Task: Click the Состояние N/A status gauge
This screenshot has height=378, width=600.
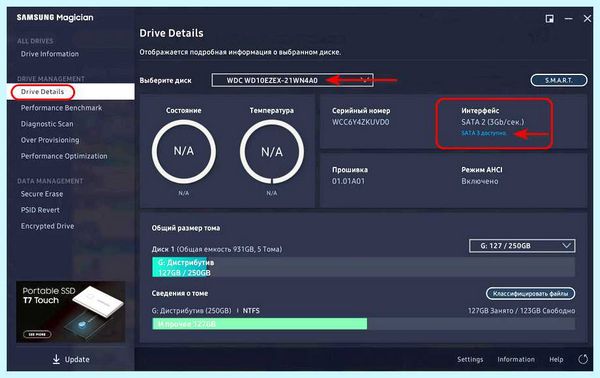Action: pos(184,152)
